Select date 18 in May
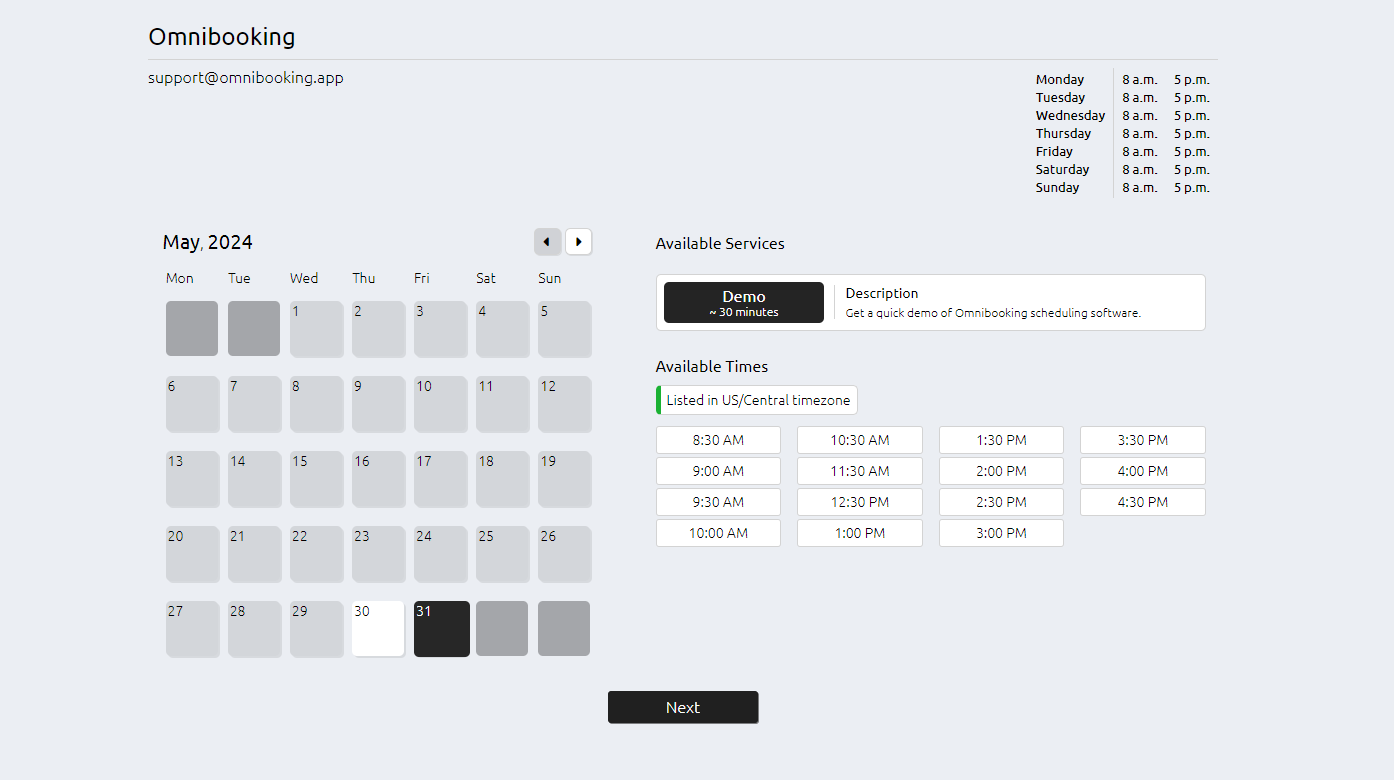1394x780 pixels. [x=502, y=479]
